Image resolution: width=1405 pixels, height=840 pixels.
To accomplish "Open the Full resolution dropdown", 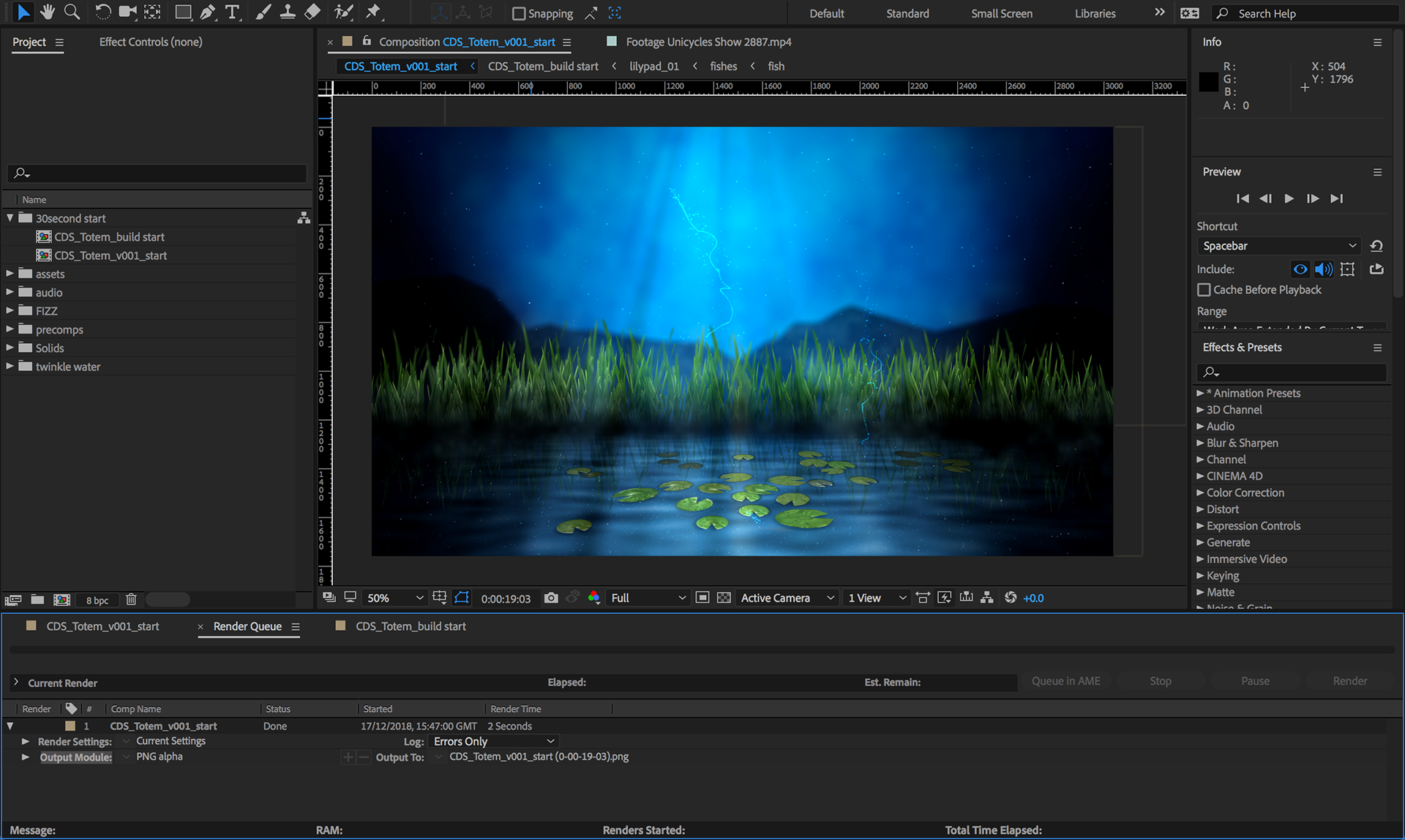I will (648, 598).
